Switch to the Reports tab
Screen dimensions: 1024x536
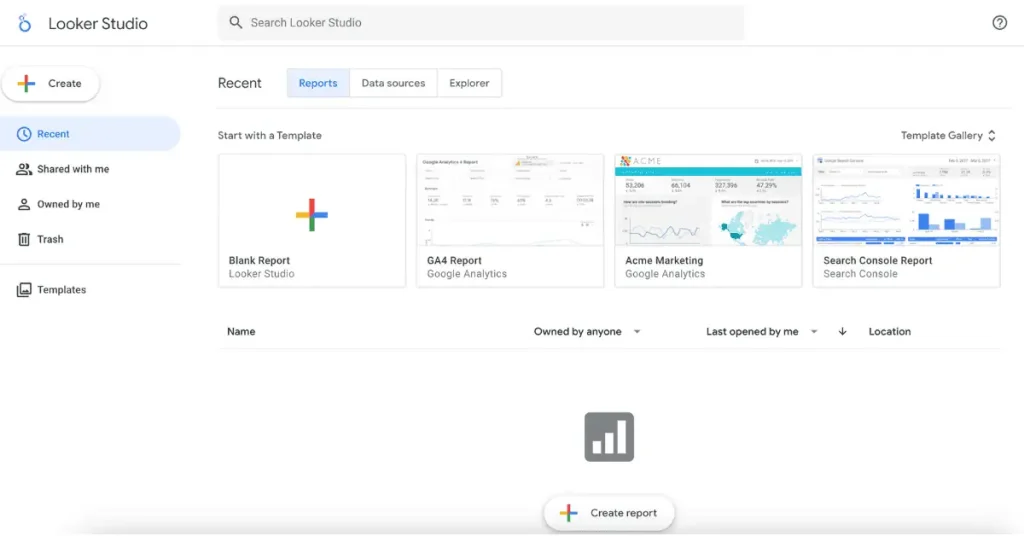pyautogui.click(x=318, y=83)
